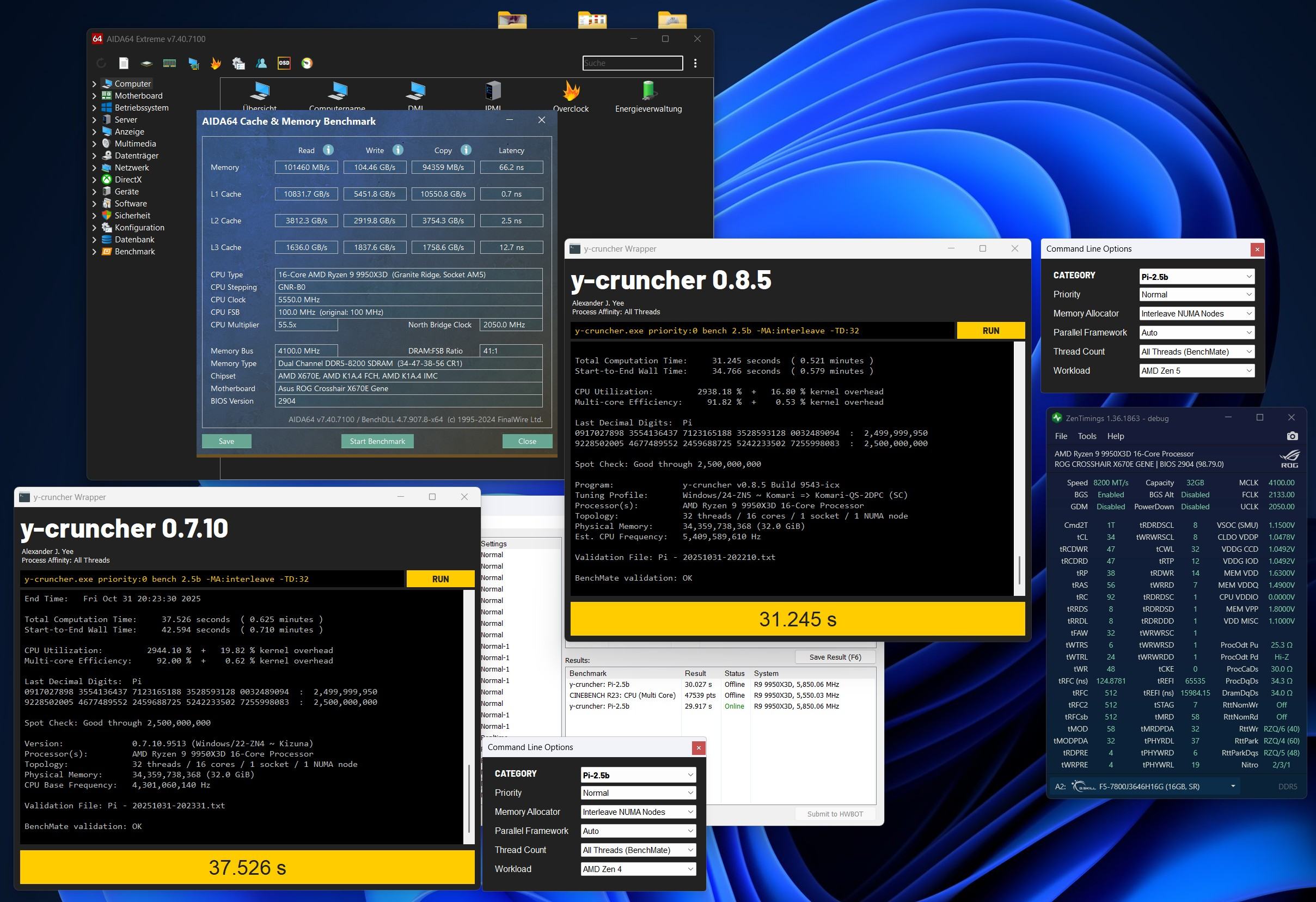Screen dimensions: 1316x902
Task: Click the memory module icon in AIDA64 toolbar
Action: 169,63
